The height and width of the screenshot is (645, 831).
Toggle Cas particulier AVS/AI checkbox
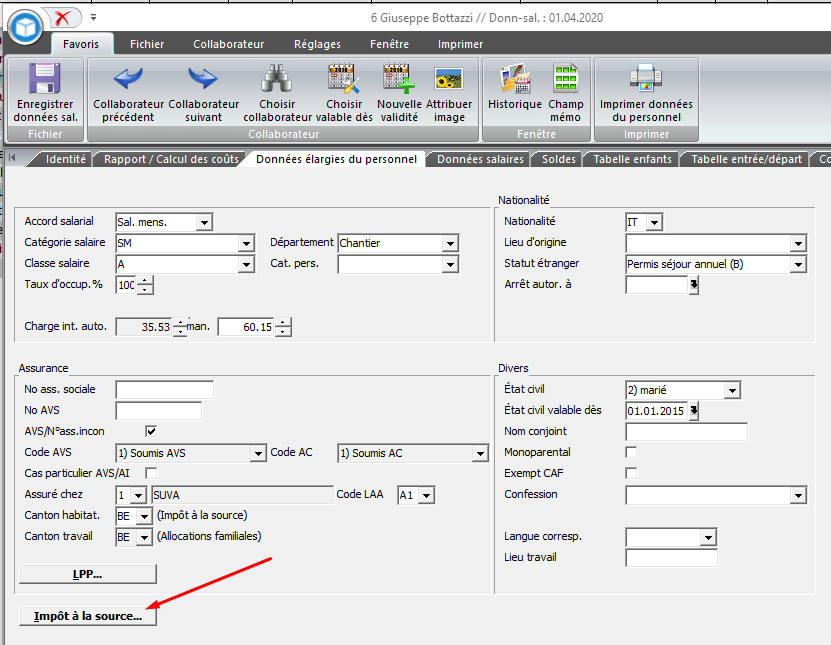(x=151, y=473)
